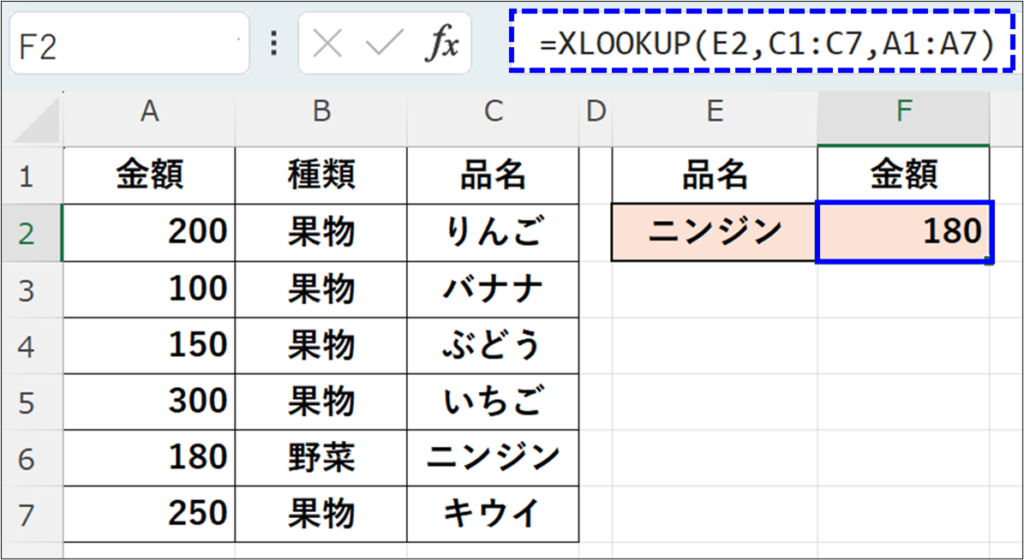This screenshot has width=1024, height=560.
Task: Open the Name Box dropdown showing F2
Action: [238, 44]
